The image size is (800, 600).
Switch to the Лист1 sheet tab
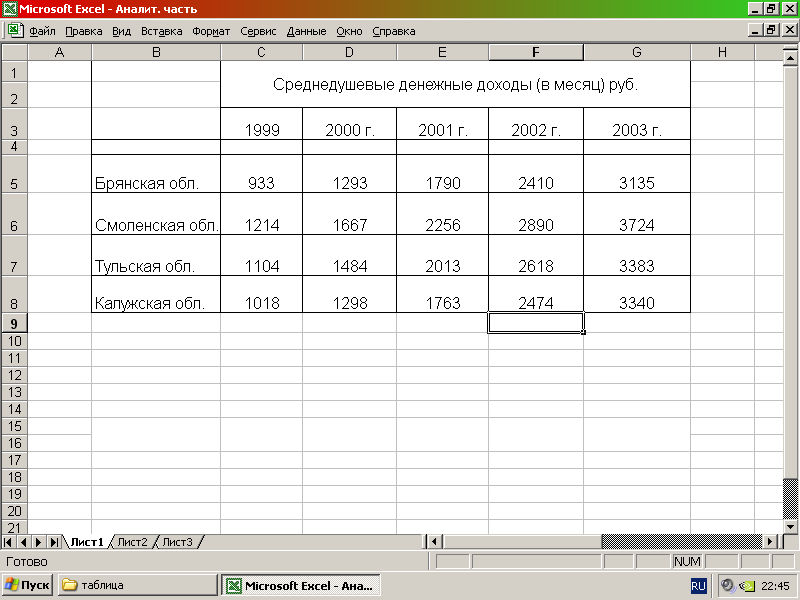point(87,542)
